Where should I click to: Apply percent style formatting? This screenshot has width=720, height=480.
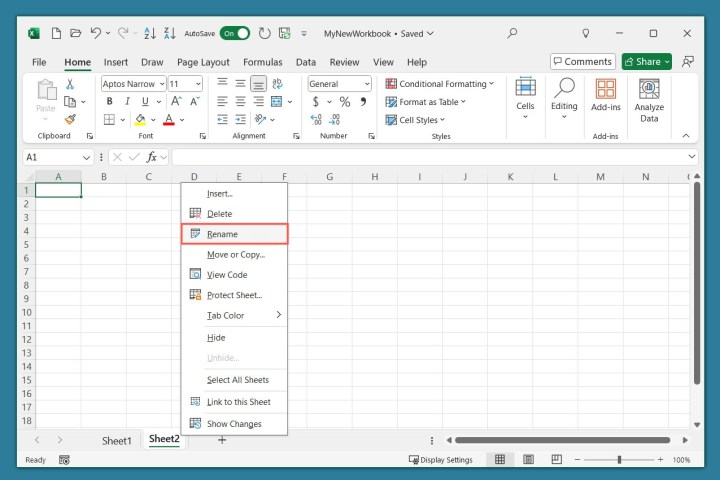[x=344, y=102]
